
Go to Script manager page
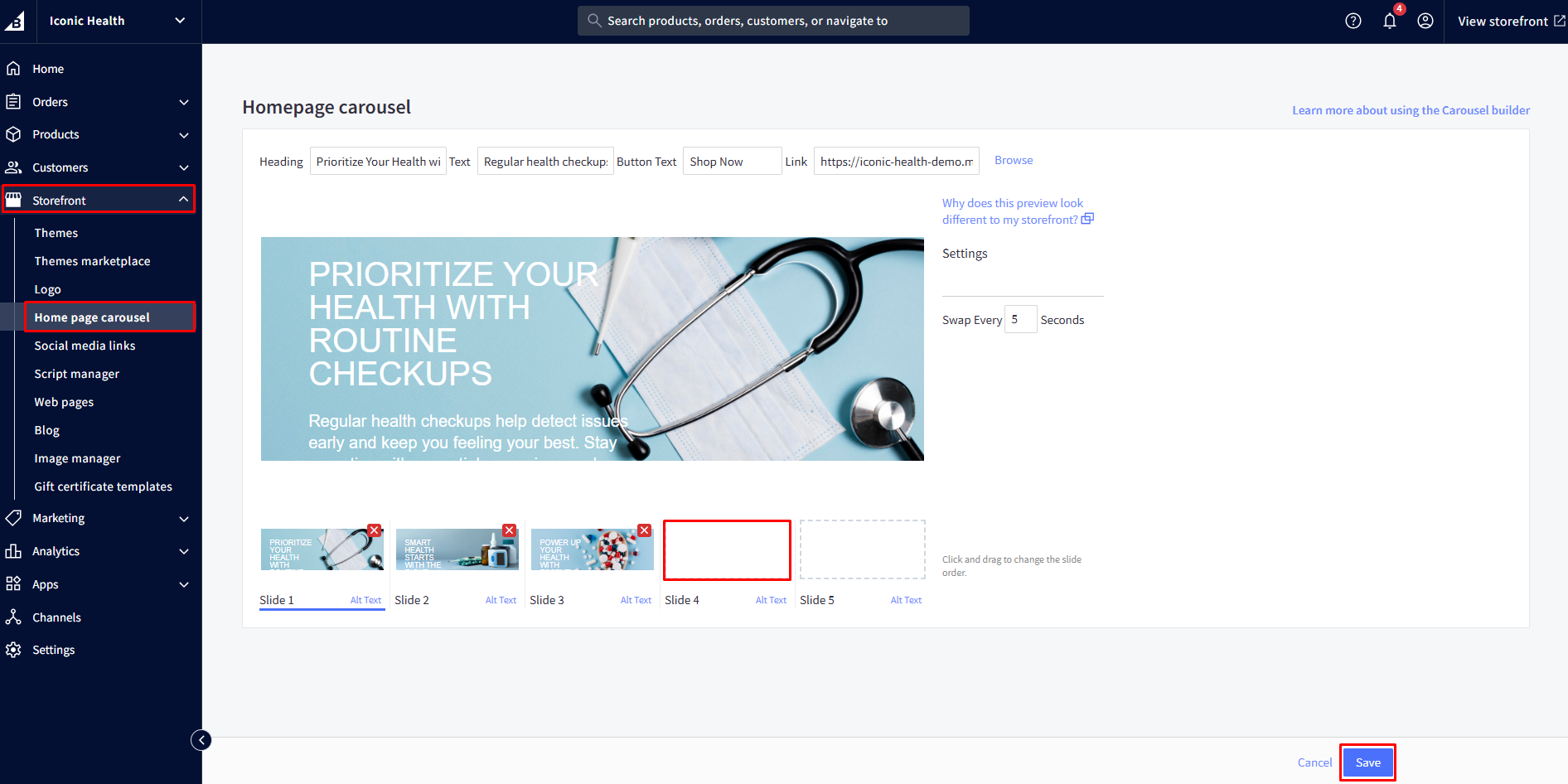pyautogui.click(x=76, y=374)
